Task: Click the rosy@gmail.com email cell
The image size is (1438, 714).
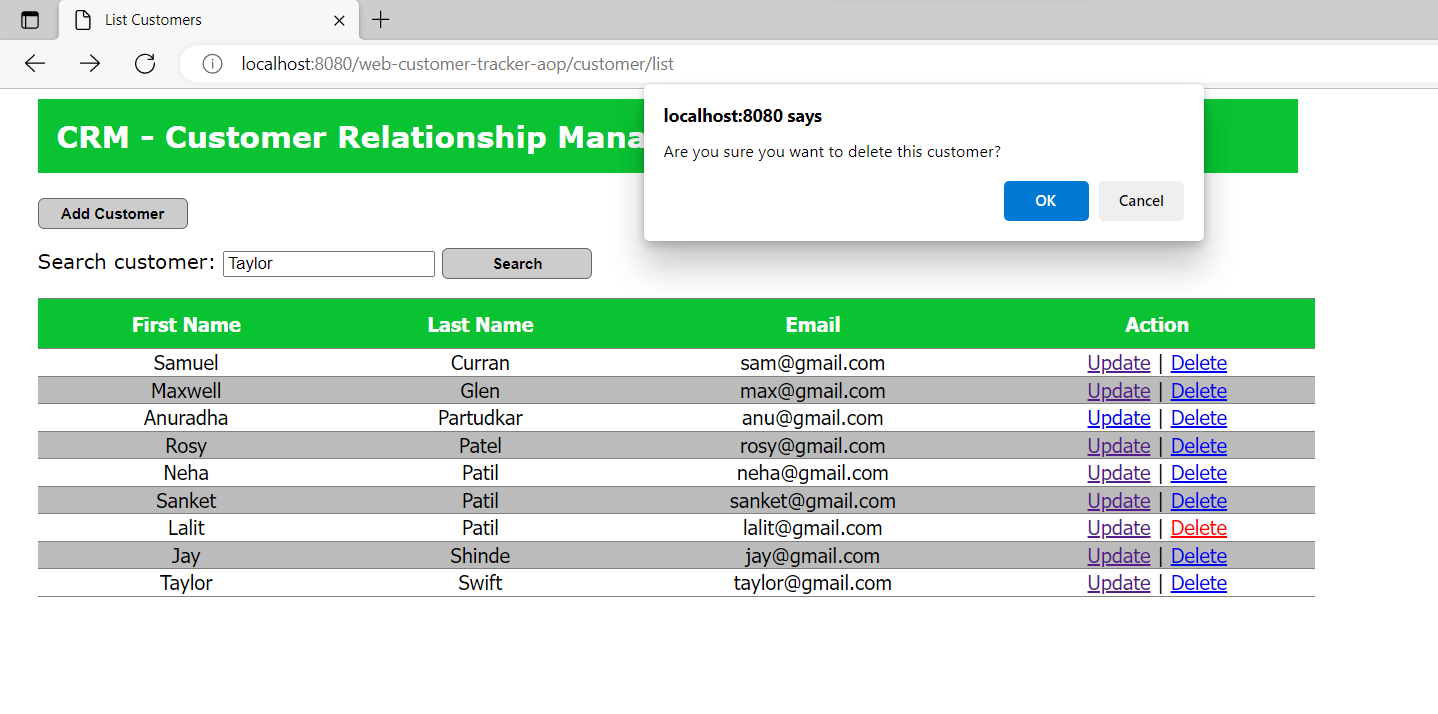Action: (x=813, y=446)
